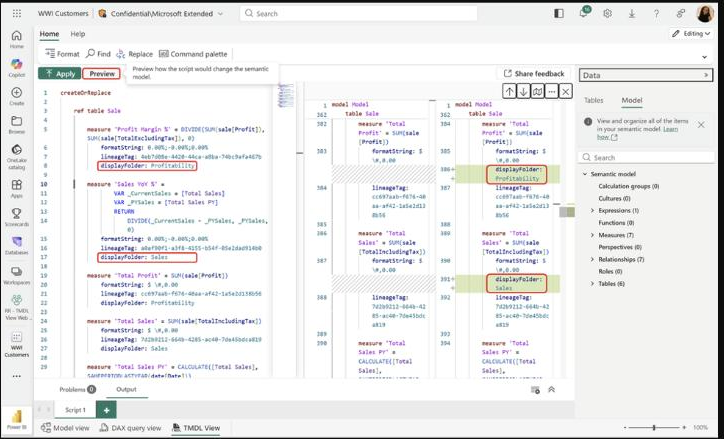The width and height of the screenshot is (724, 439).
Task: Open diff preview more options ellipsis
Action: (x=552, y=91)
